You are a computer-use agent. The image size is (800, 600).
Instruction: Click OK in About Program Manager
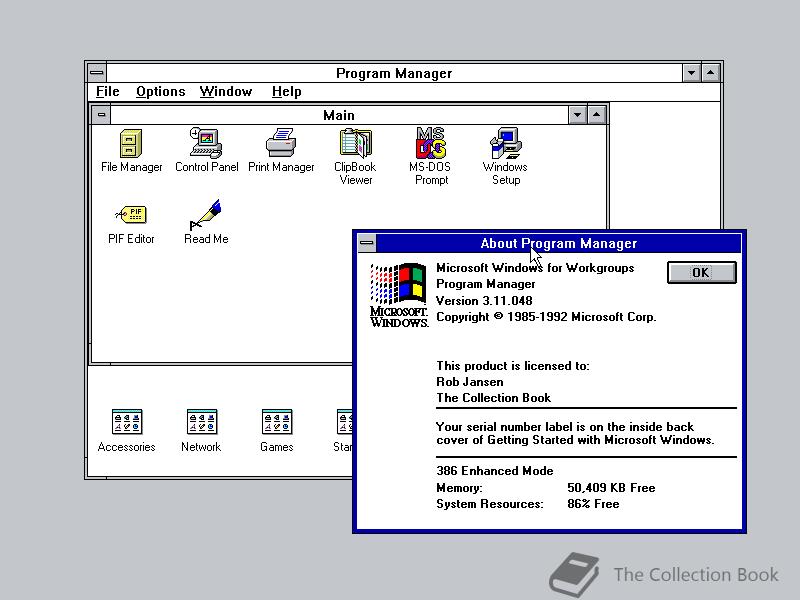[702, 272]
